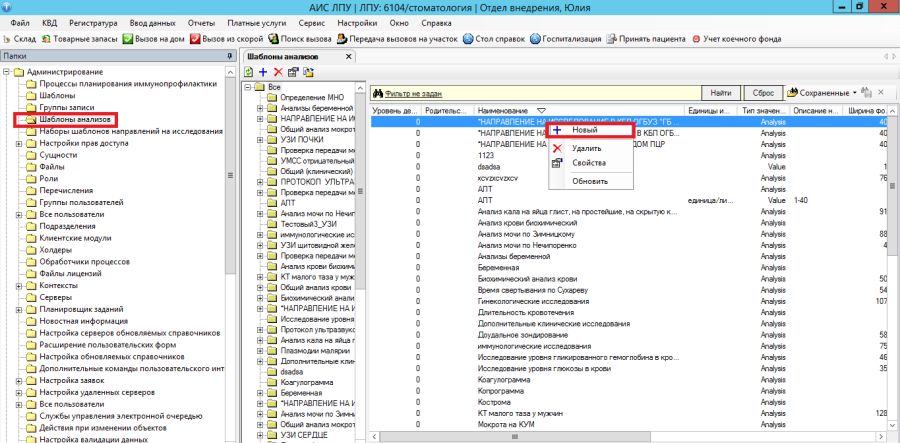The height and width of the screenshot is (443, 900).
Task: Click the Найти button
Action: (x=720, y=92)
